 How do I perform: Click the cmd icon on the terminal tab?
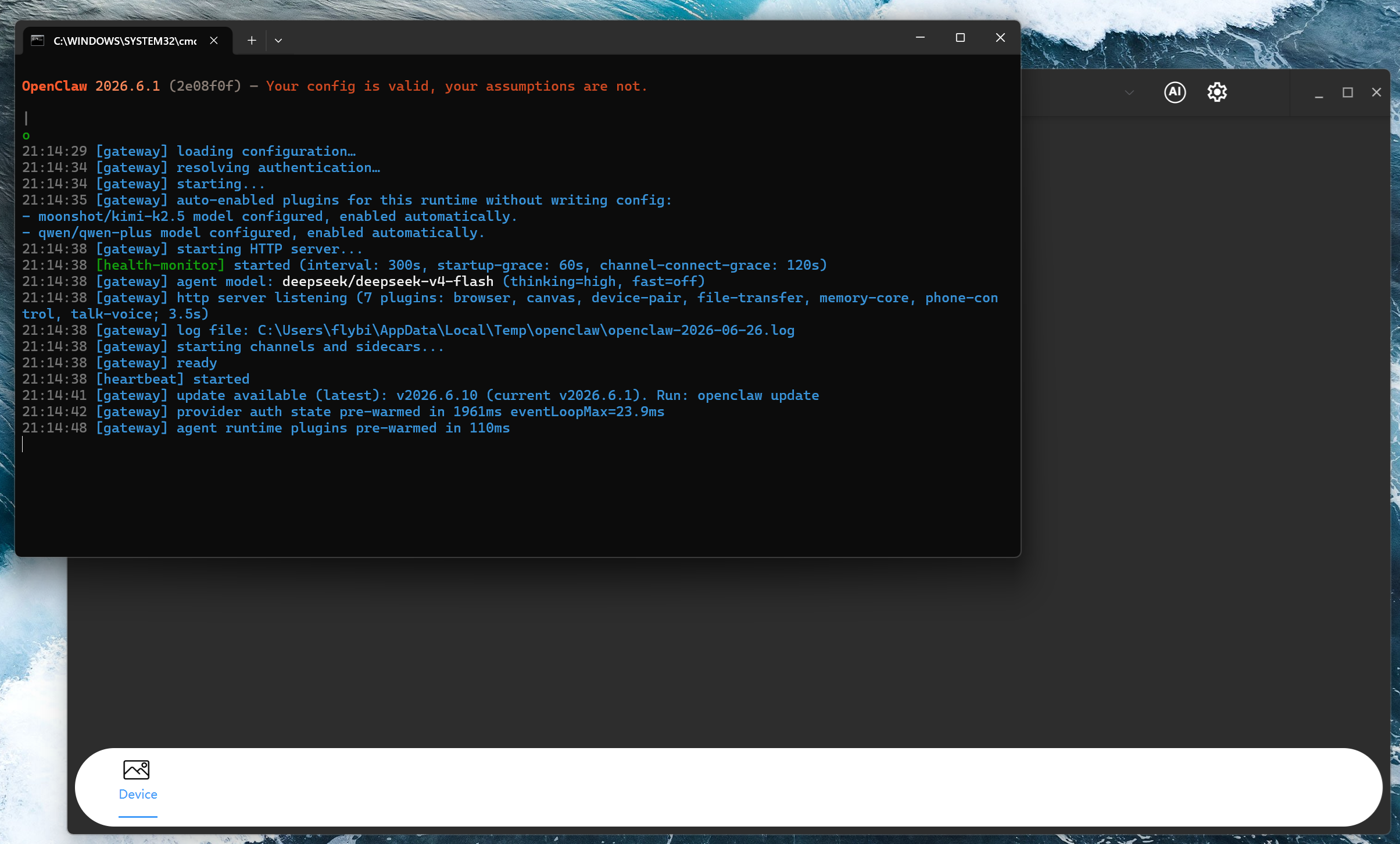(x=38, y=41)
